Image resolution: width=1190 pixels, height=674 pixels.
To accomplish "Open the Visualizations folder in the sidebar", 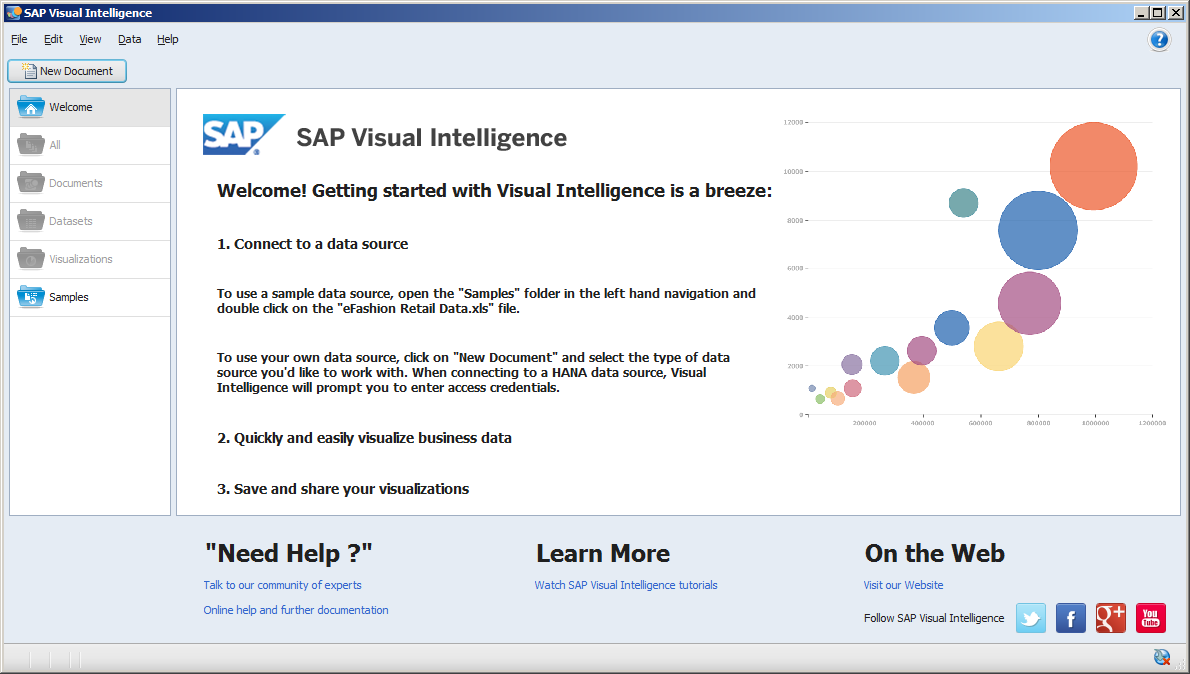I will coord(78,259).
